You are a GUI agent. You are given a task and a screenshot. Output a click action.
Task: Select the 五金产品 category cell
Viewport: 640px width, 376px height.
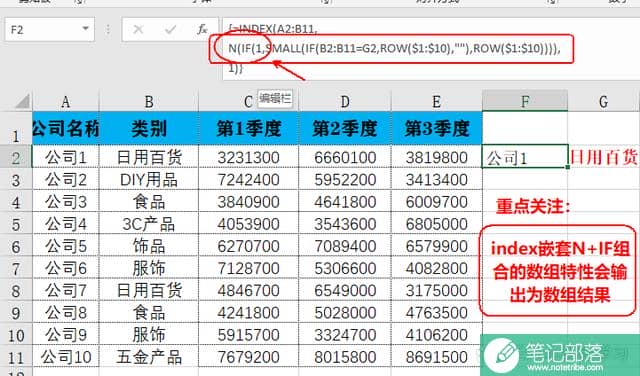[149, 357]
